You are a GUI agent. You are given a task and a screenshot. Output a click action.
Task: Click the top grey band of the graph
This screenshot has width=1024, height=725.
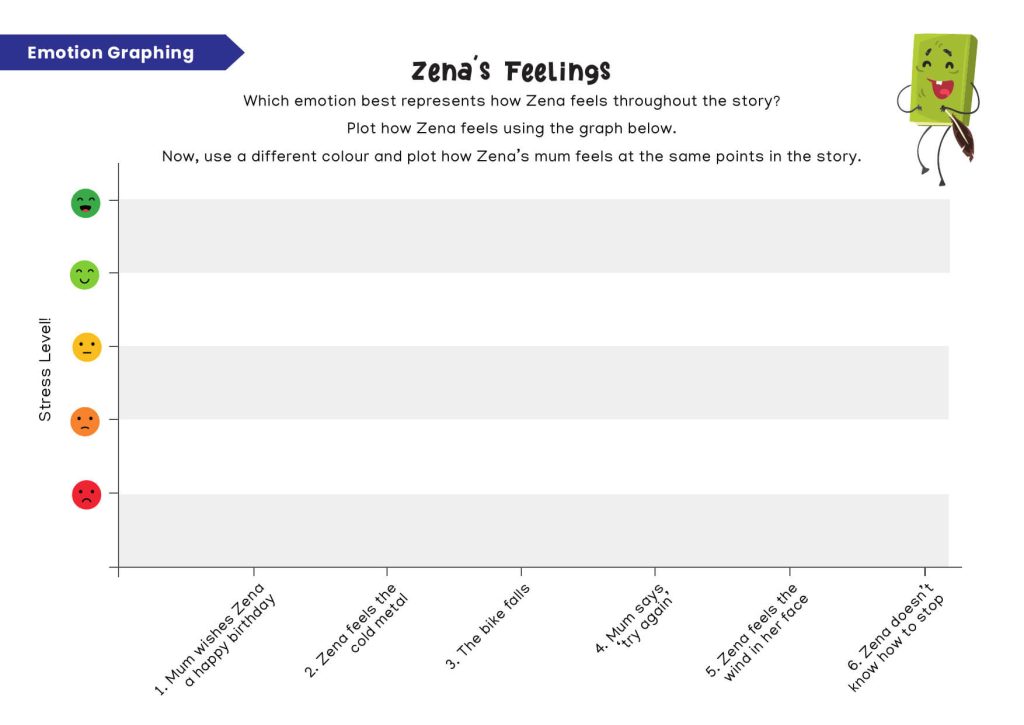pos(534,236)
